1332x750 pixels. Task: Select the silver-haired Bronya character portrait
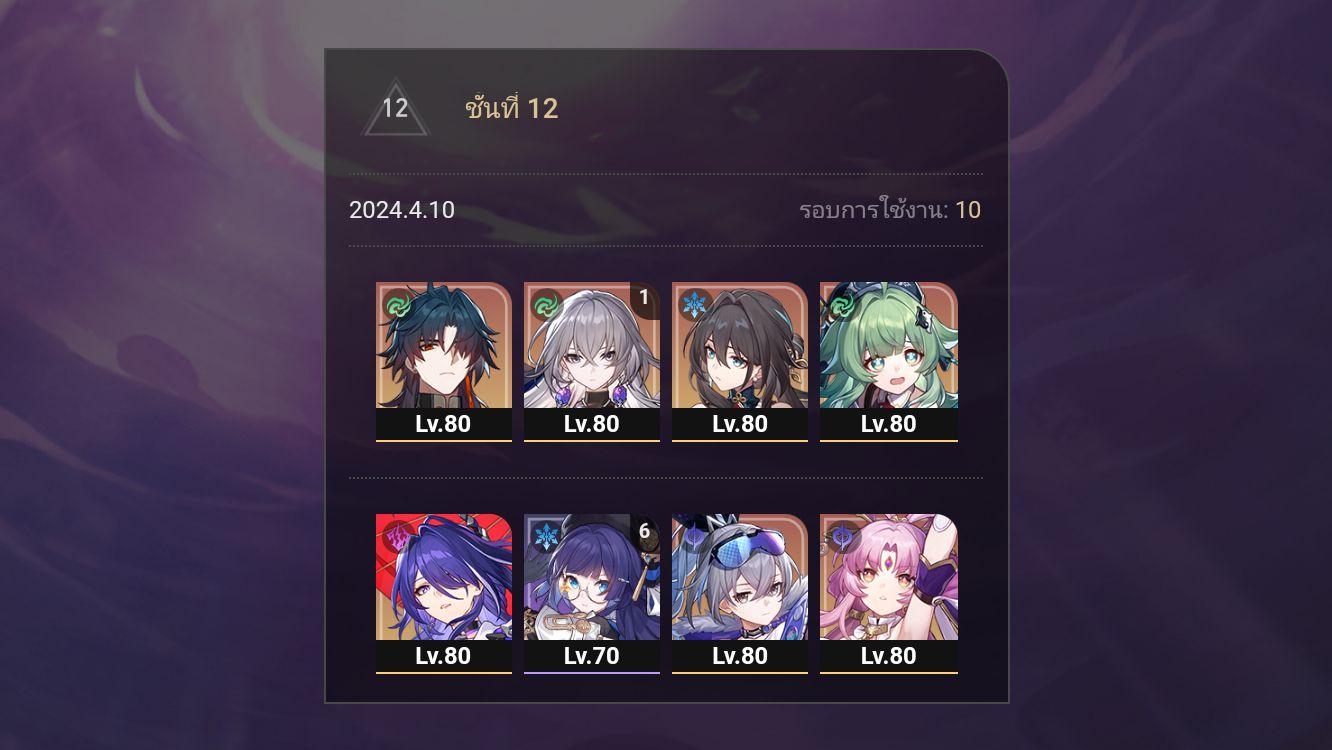tap(592, 361)
